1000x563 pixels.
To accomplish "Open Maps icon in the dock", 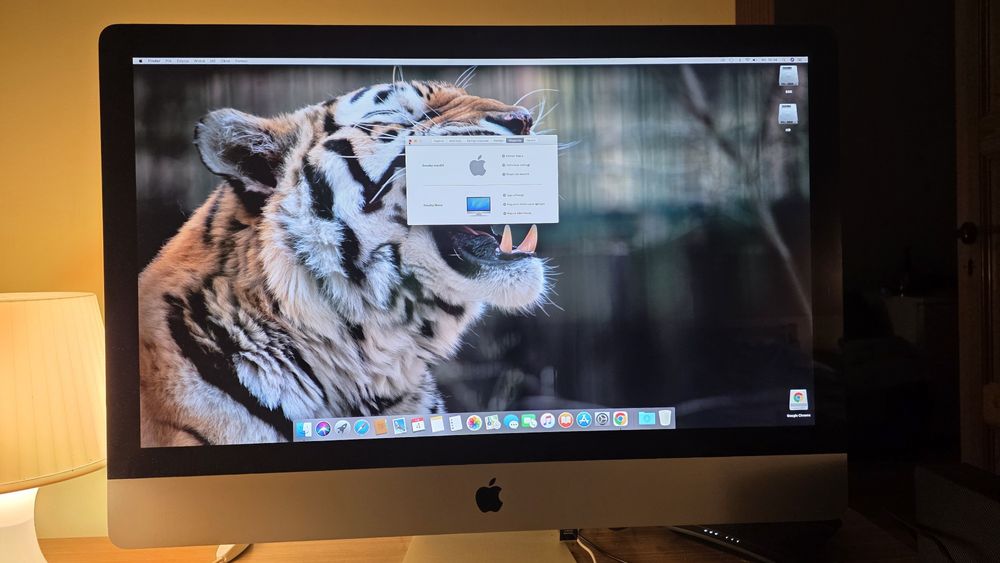I will [x=492, y=422].
